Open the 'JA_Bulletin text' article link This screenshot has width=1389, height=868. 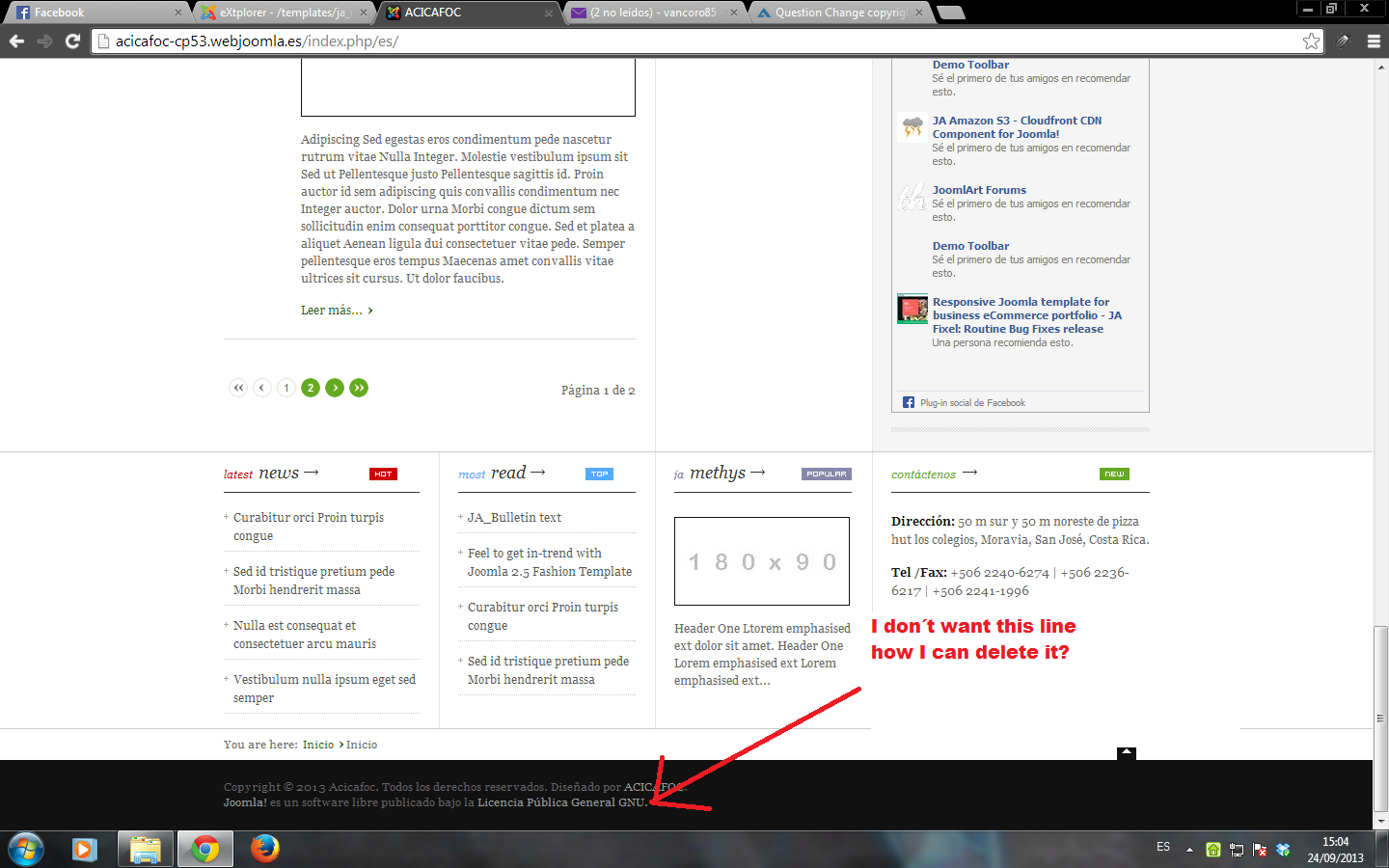[x=514, y=518]
